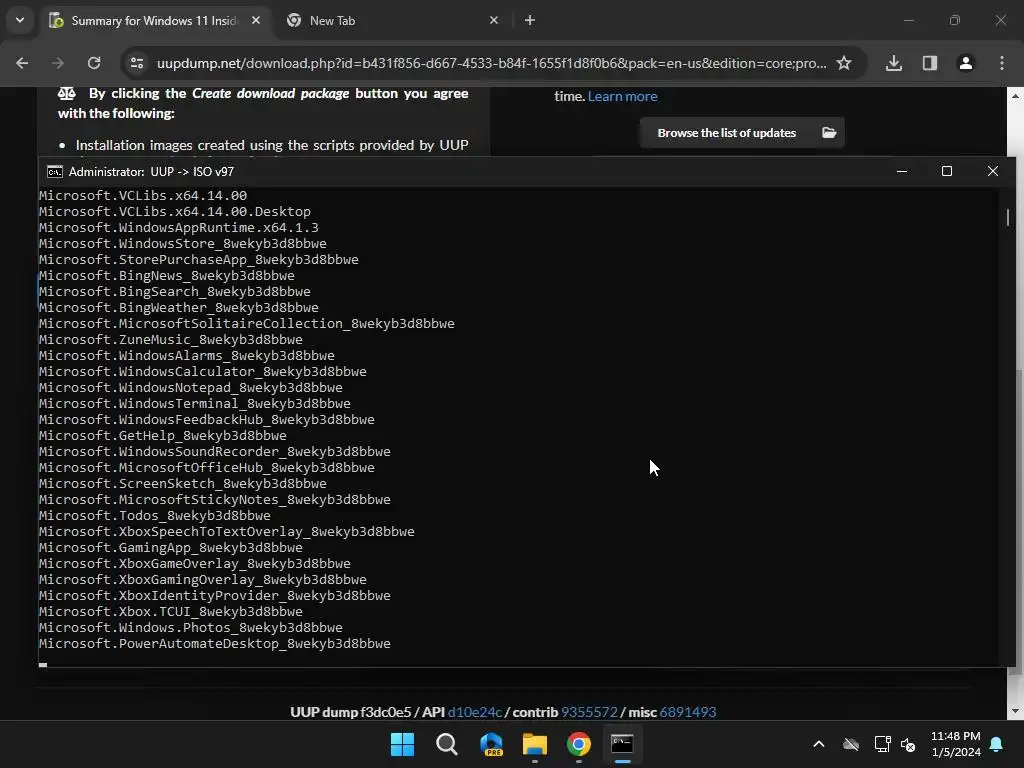The height and width of the screenshot is (768, 1024).
Task: Click Microsoft.ZuneMusic_8wekyb3d8bbwe line
Action: click(170, 340)
